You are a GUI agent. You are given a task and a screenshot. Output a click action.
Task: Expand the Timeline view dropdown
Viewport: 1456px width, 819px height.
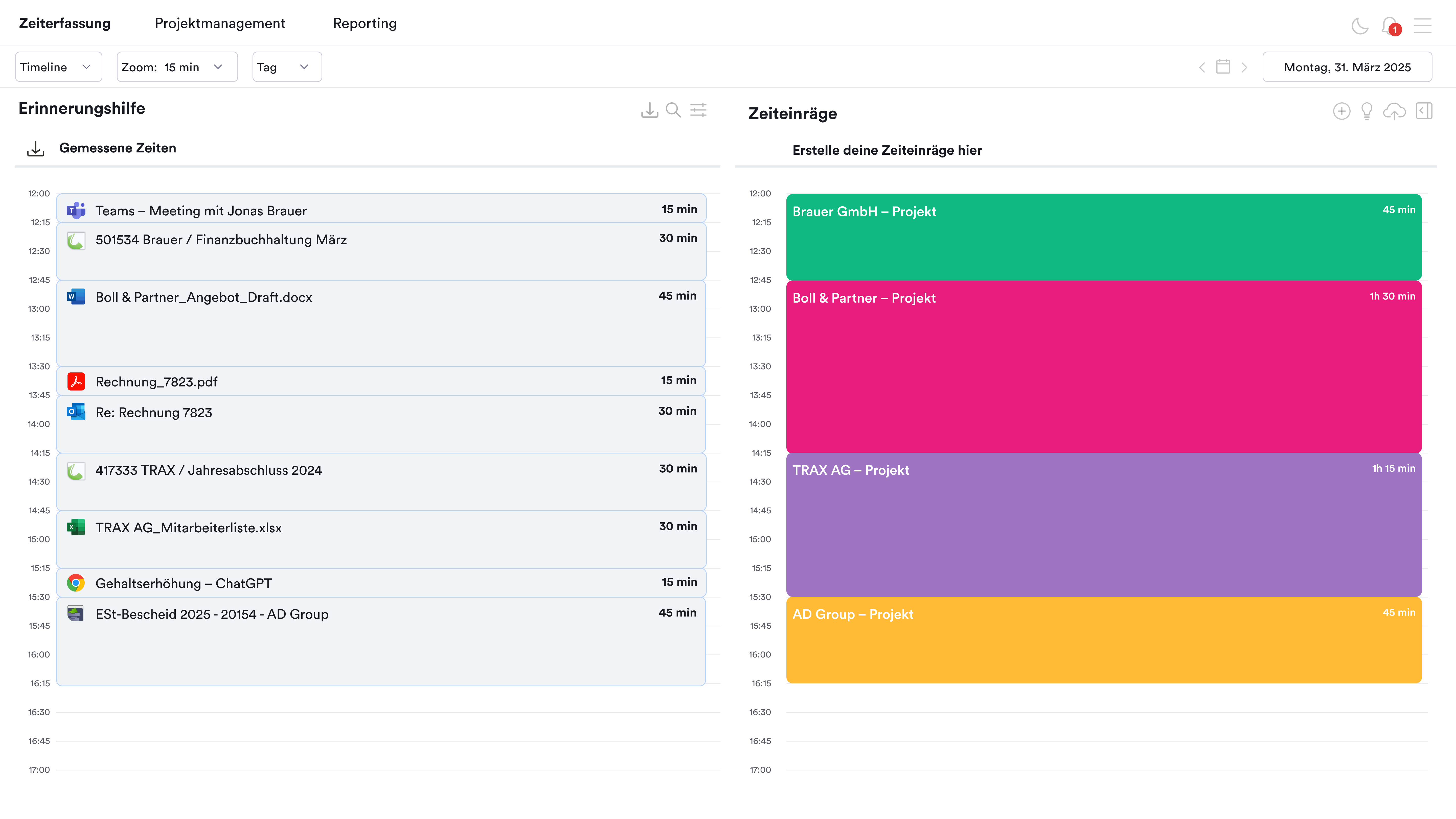click(x=58, y=67)
